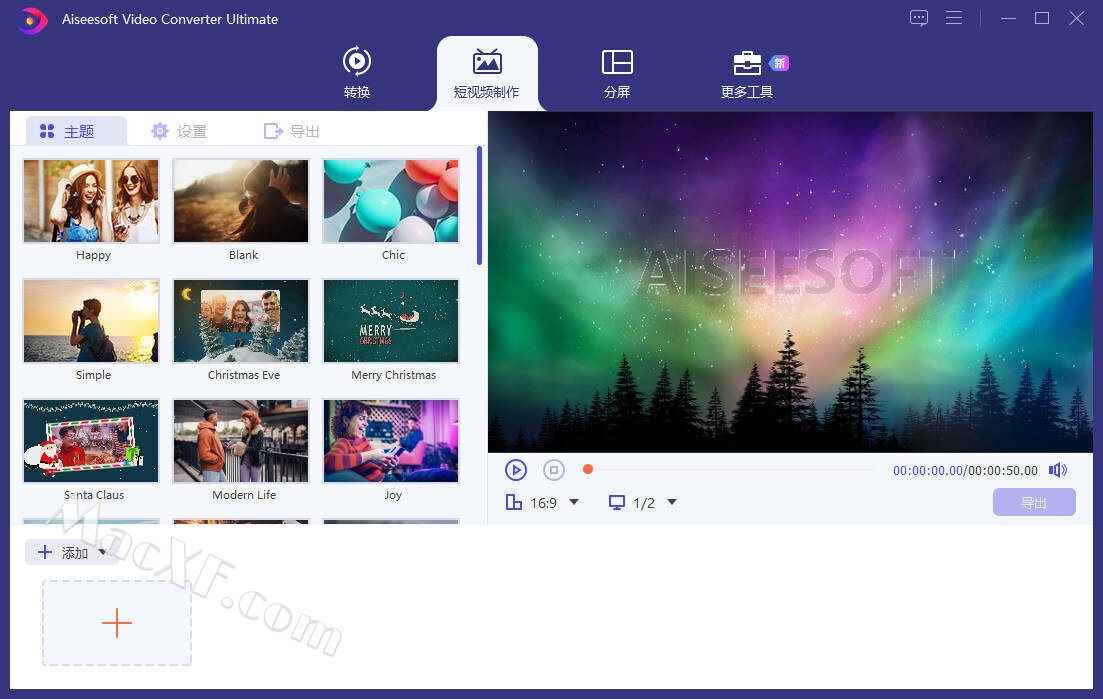The height and width of the screenshot is (699, 1103).
Task: Select the Chic theme thumbnail
Action: coord(391,201)
